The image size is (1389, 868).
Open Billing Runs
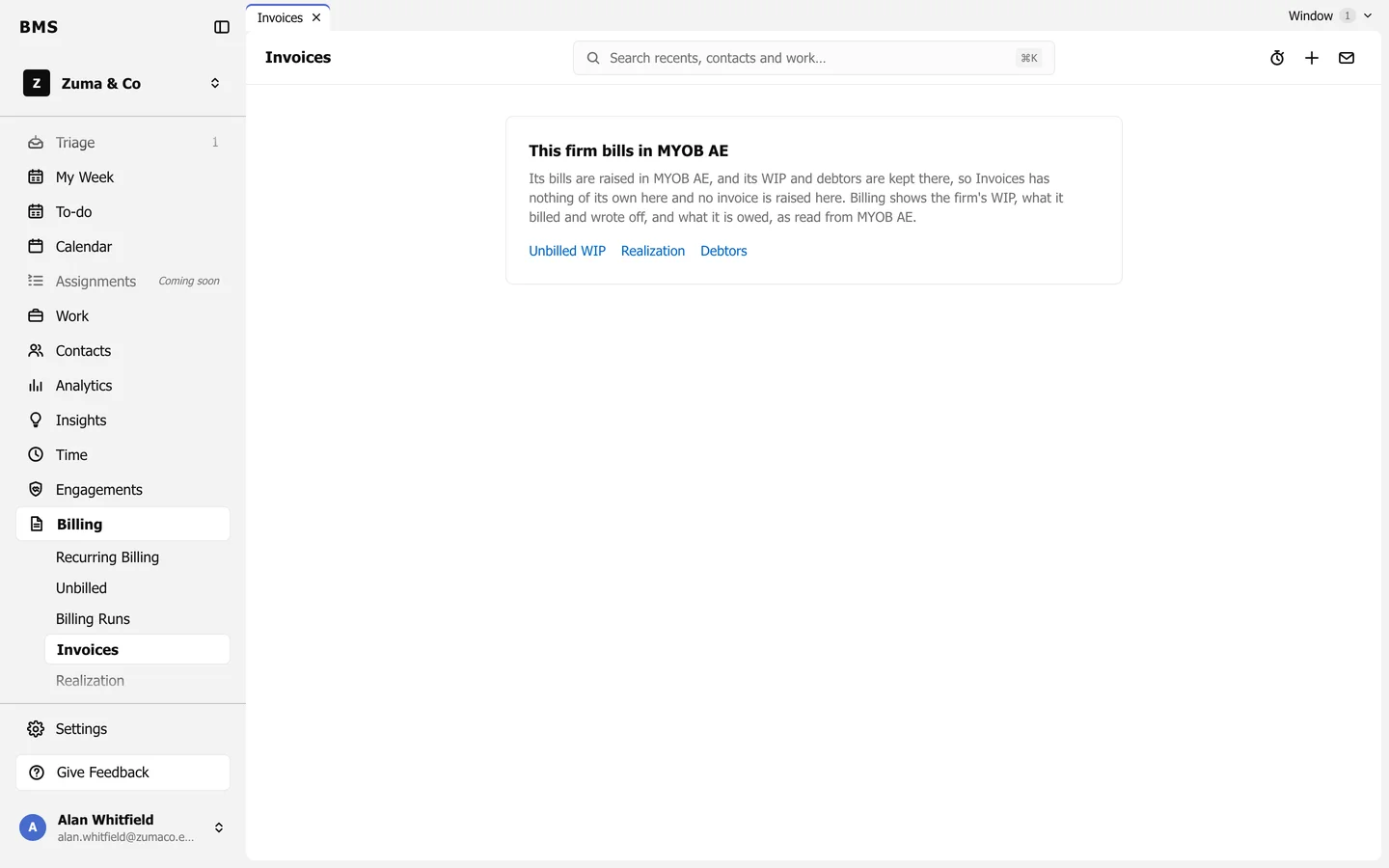137,619
